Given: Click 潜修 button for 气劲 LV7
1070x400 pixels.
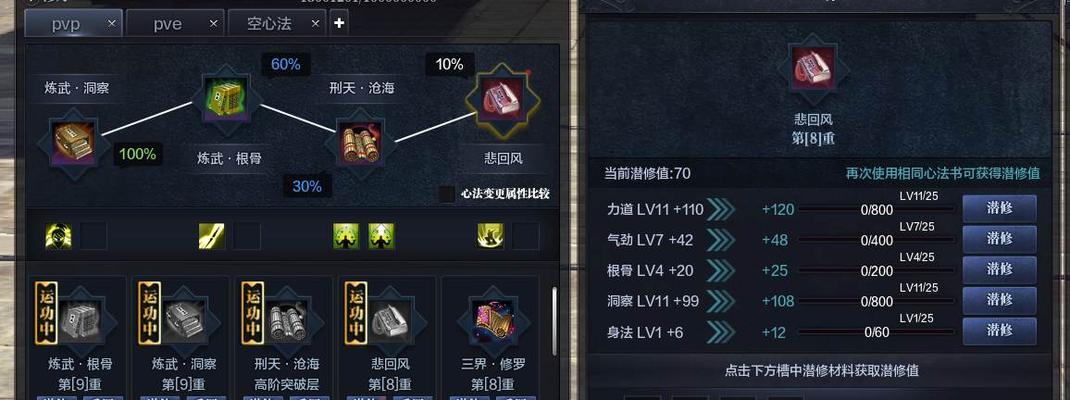Looking at the screenshot, I should click(1000, 240).
